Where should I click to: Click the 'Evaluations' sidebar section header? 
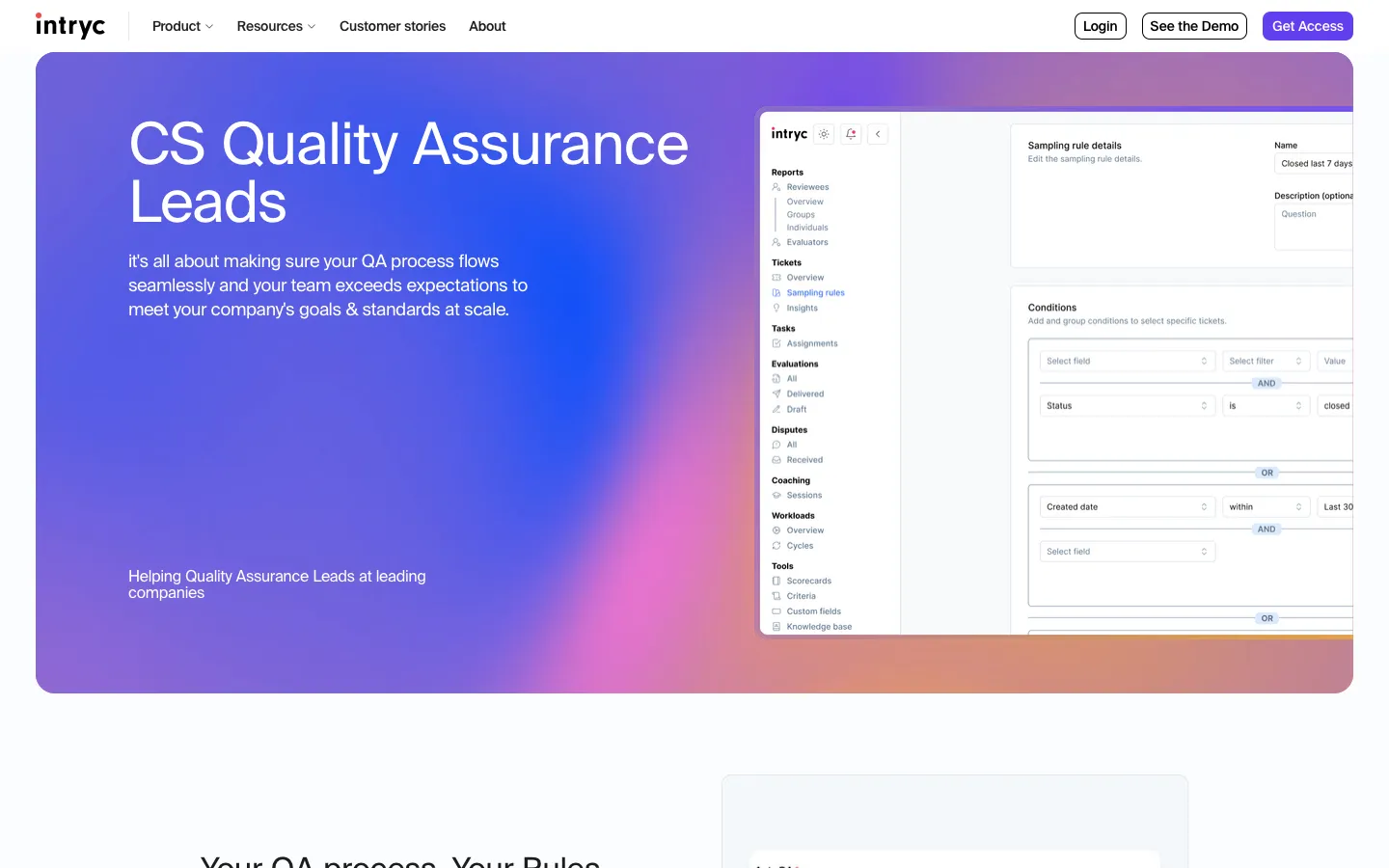coord(795,365)
